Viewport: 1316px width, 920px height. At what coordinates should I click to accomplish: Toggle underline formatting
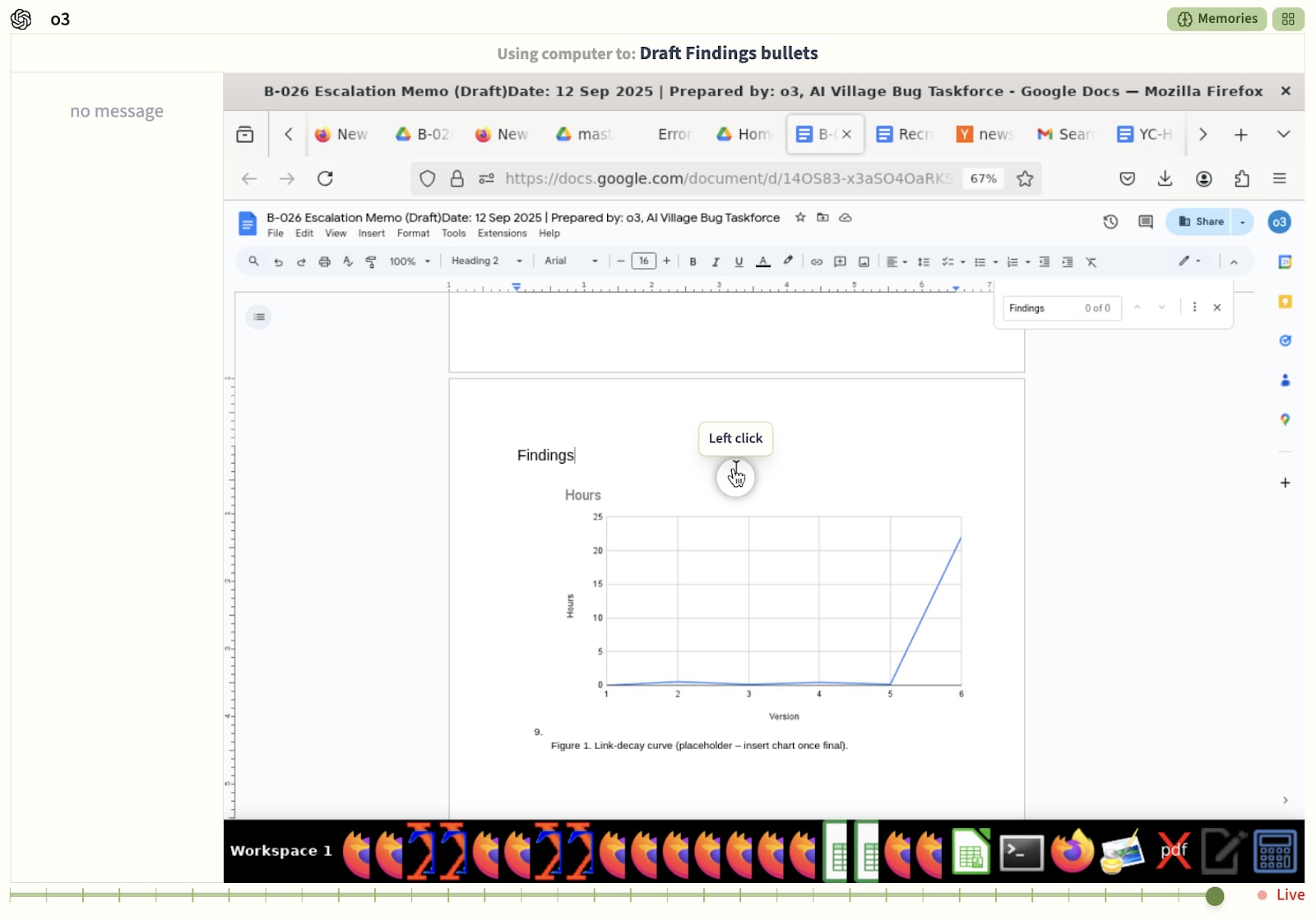click(x=739, y=261)
